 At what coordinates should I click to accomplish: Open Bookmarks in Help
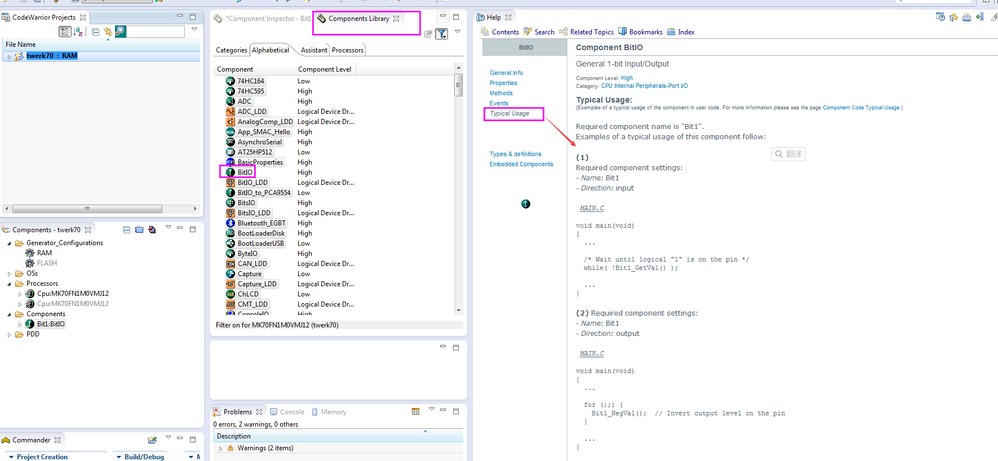[641, 32]
